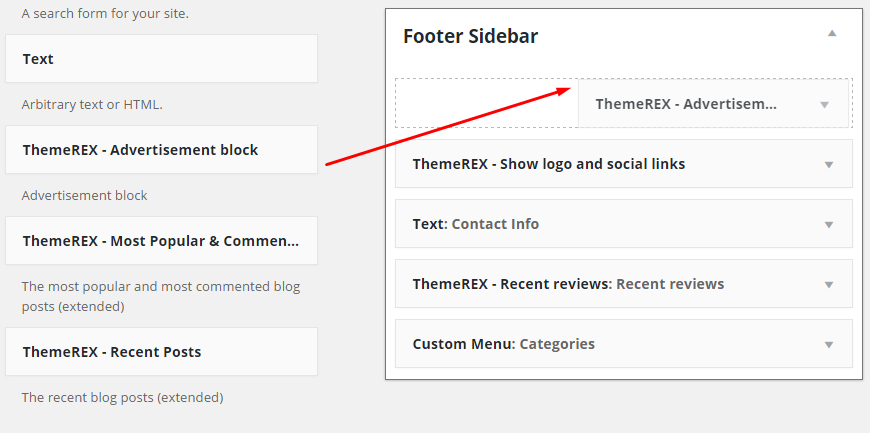Expand Show logo and social links arrow

pyautogui.click(x=829, y=164)
